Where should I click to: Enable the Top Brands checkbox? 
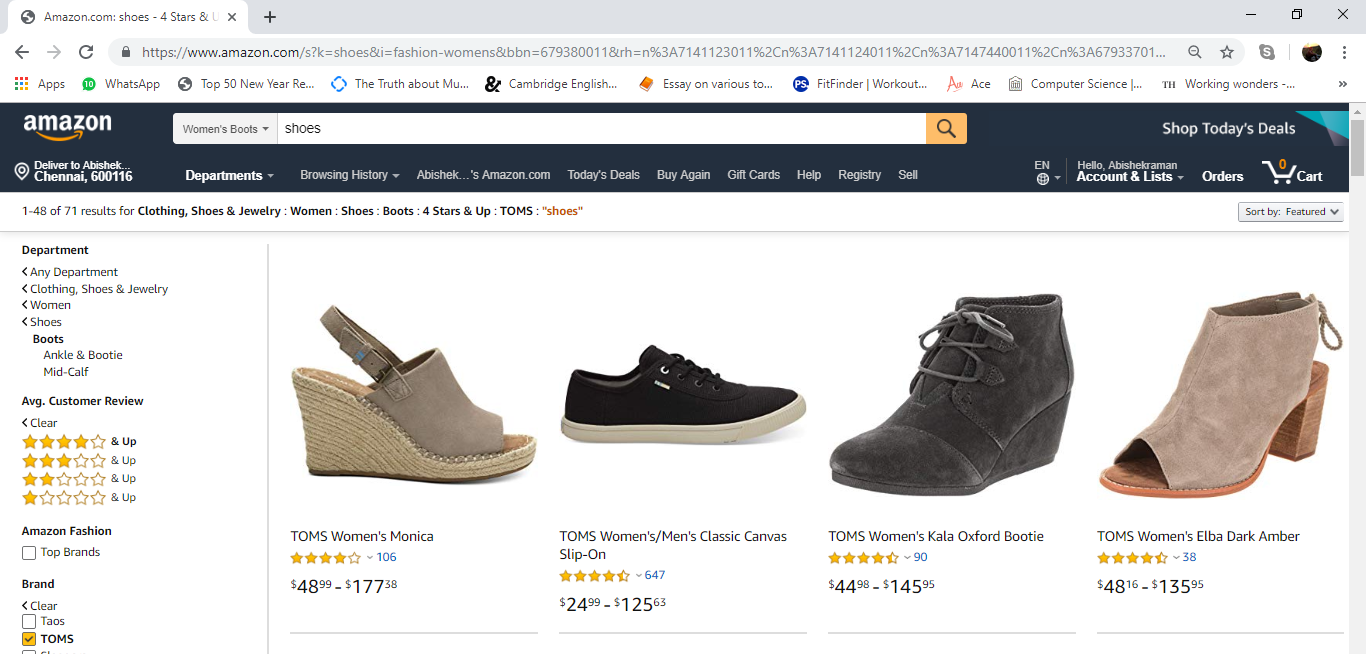(x=29, y=552)
